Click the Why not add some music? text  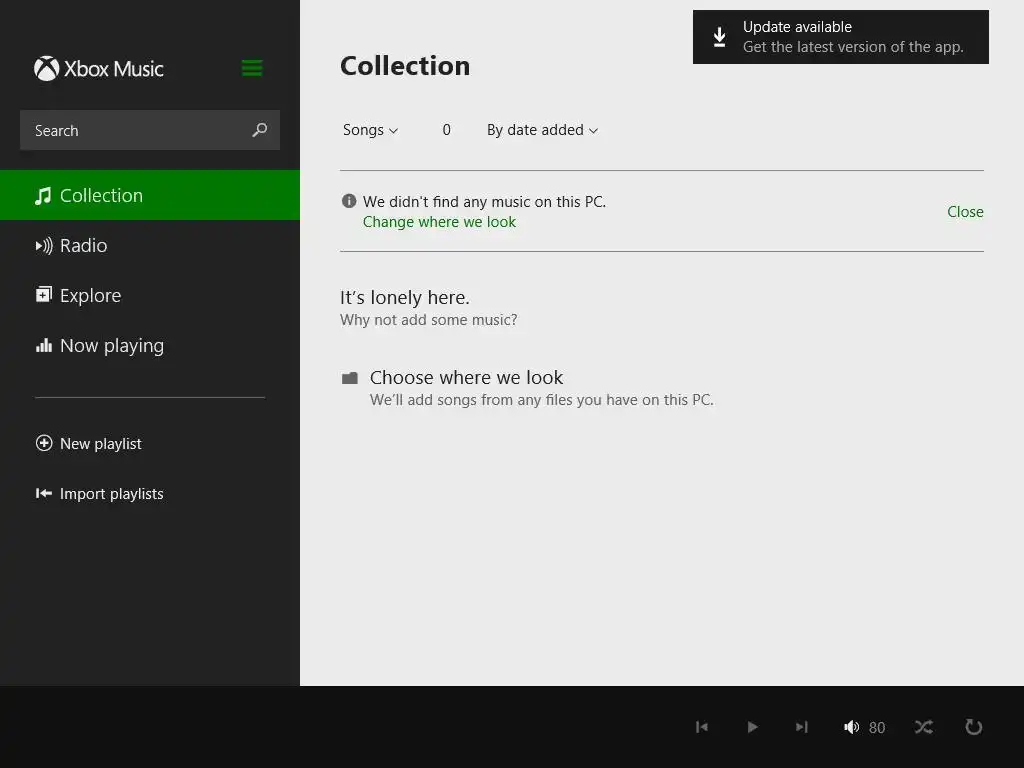pos(428,320)
